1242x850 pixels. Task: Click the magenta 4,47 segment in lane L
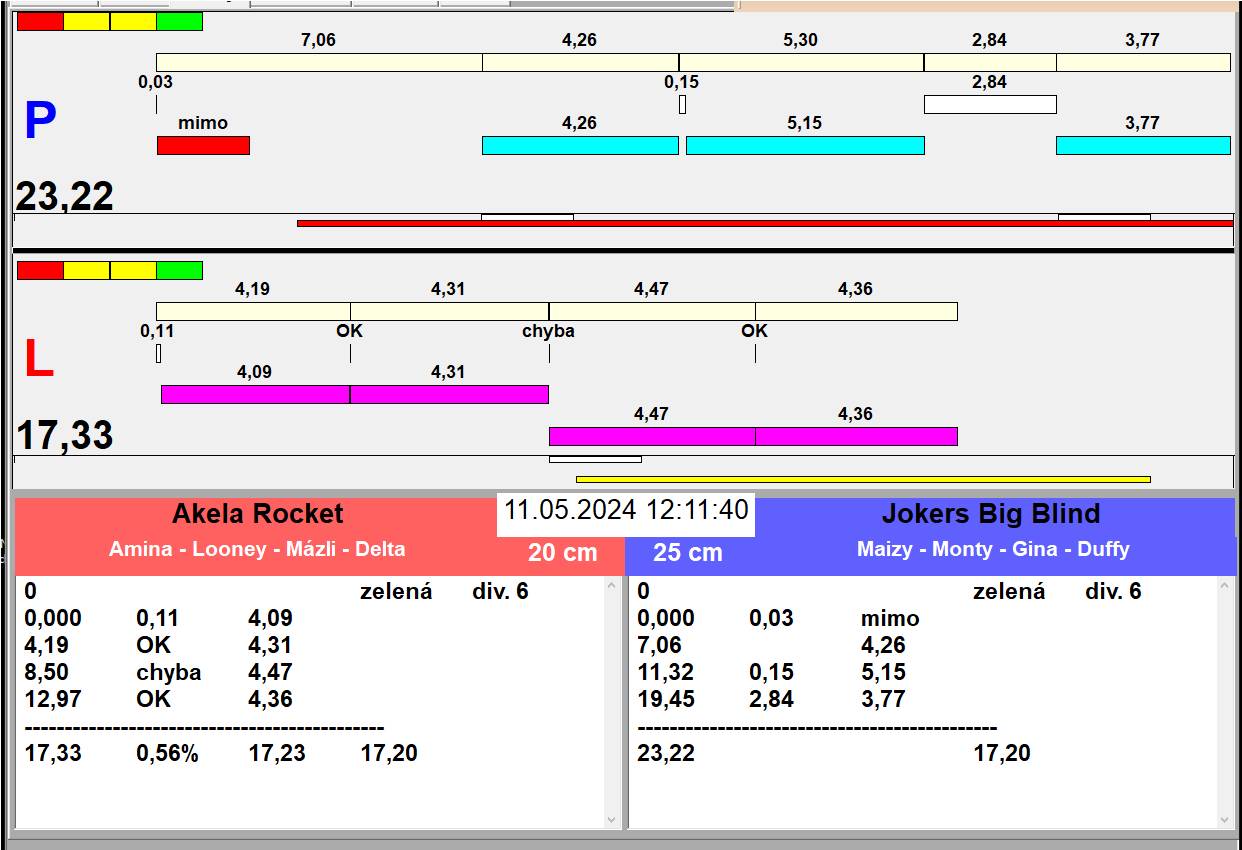652,436
